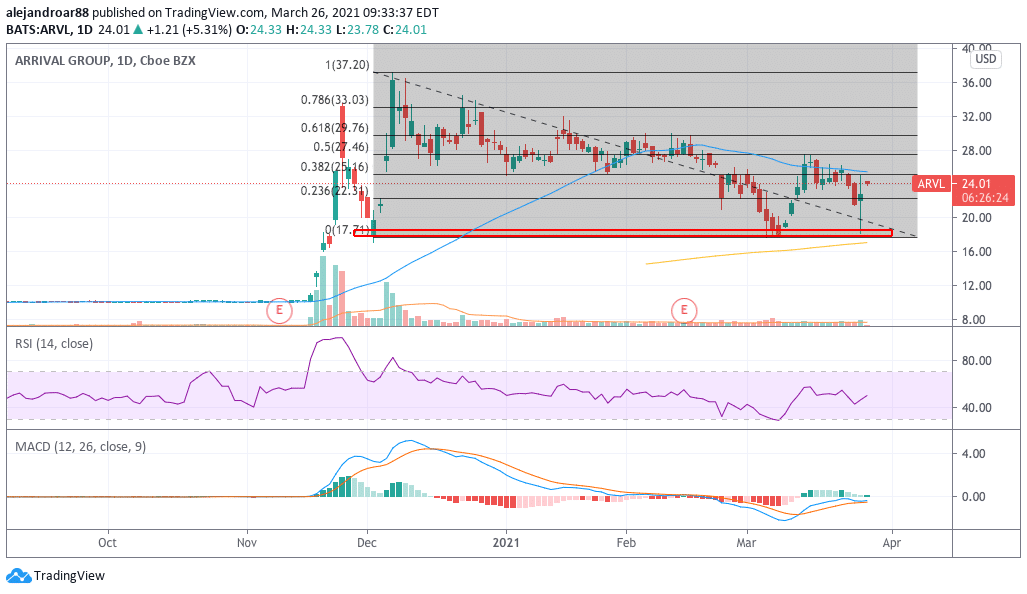This screenshot has height=594, width=1027.
Task: Click the 28.00 price axis label
Action: point(976,151)
